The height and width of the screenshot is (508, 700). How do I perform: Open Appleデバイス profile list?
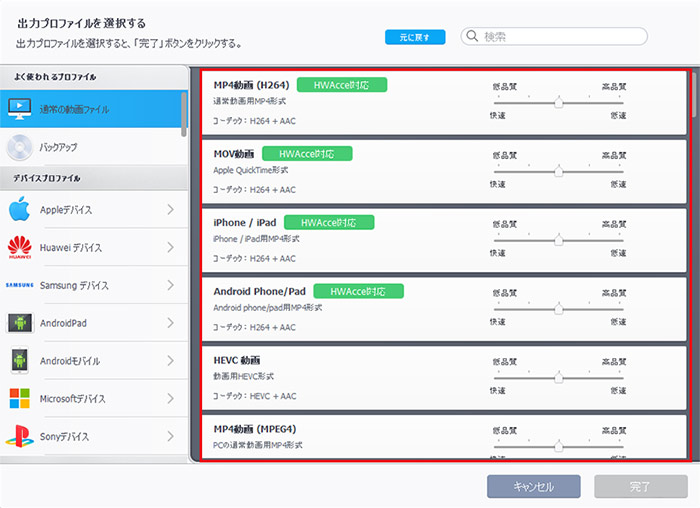[x=94, y=209]
